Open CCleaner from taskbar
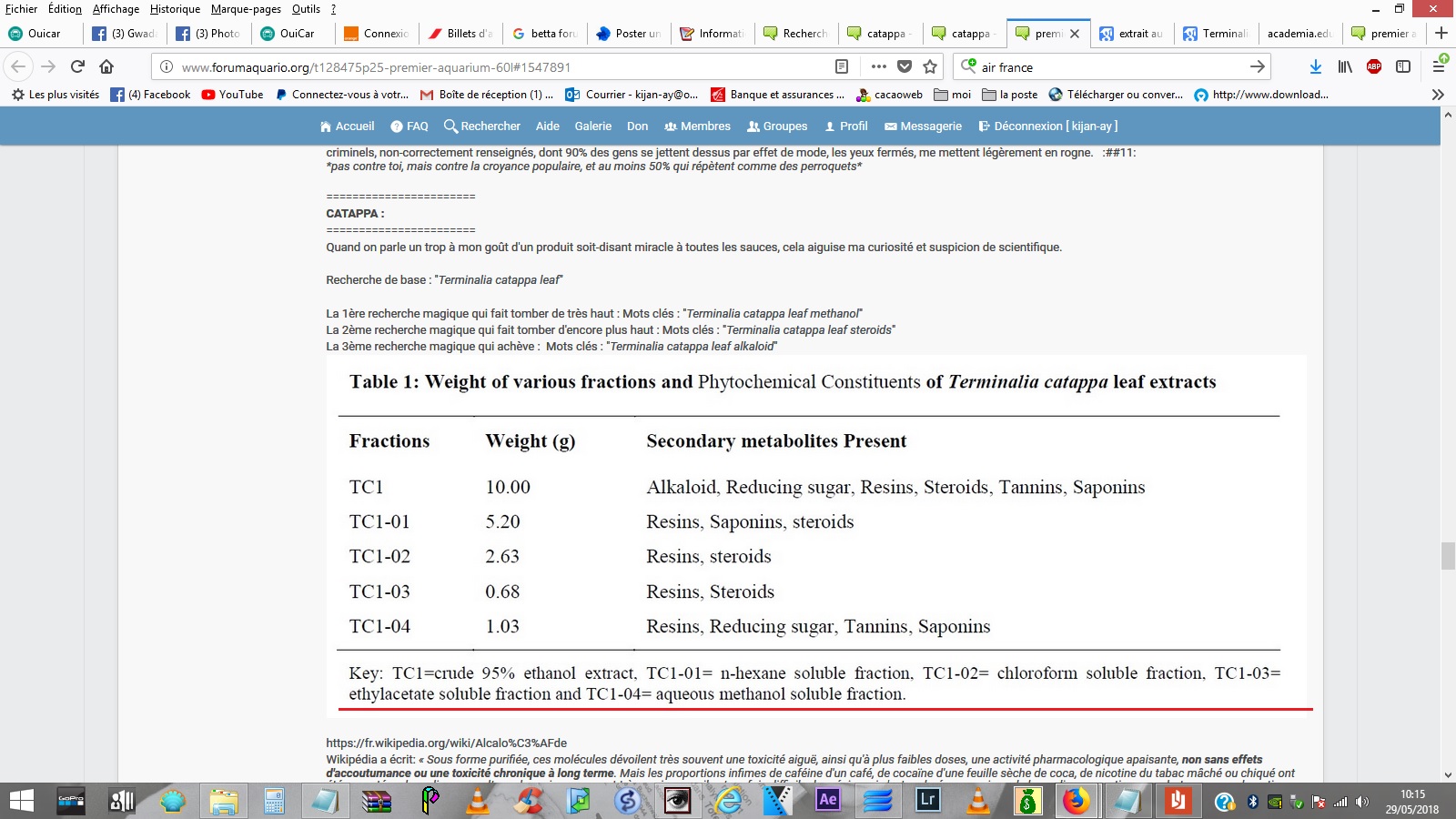Screen dimensions: 1456x819 point(528,801)
